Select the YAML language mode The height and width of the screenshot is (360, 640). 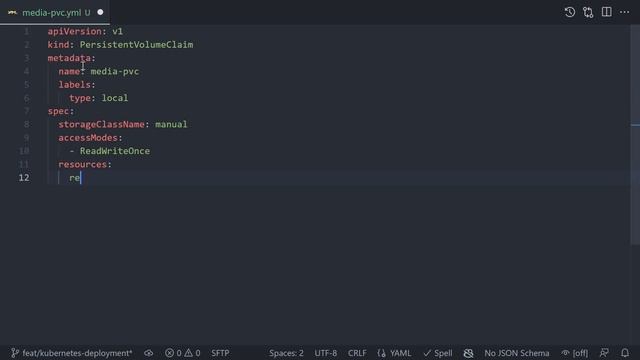(394, 353)
